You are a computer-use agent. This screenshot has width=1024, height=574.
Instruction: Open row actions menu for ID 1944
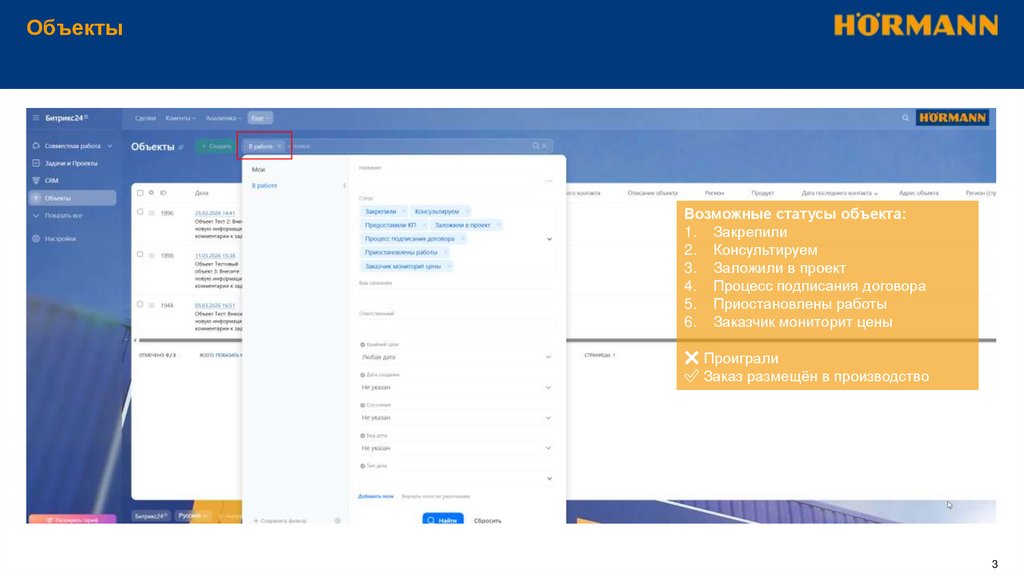click(x=152, y=305)
